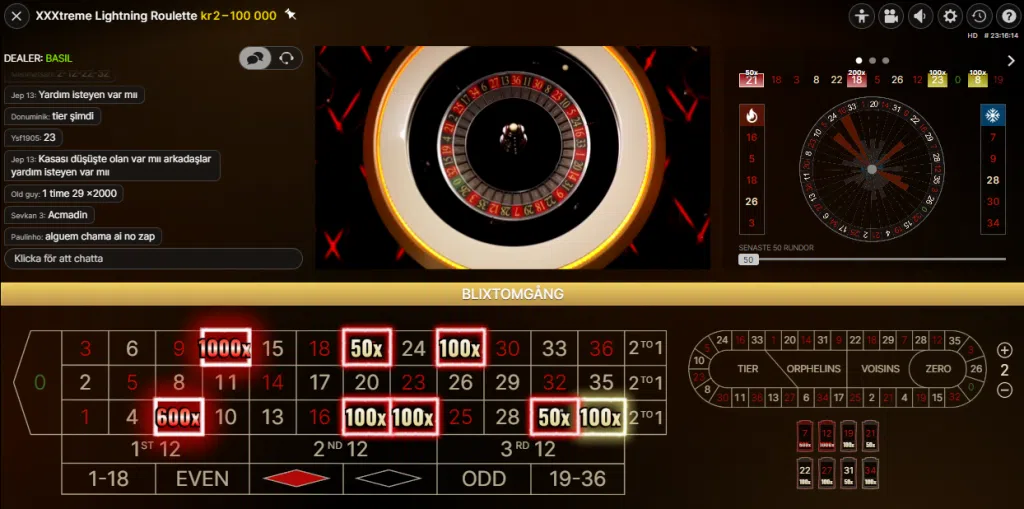Go to next statistics page with the arrow

pos(1011,61)
